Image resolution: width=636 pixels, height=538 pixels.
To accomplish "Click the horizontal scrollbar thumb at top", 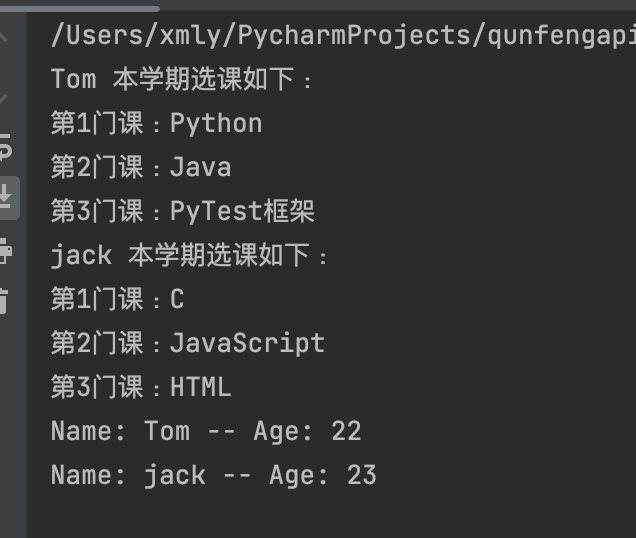I will [80, 9].
